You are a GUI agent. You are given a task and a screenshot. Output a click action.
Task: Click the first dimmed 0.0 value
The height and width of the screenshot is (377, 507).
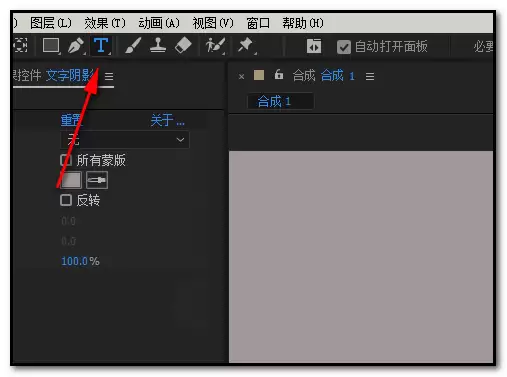(x=68, y=221)
